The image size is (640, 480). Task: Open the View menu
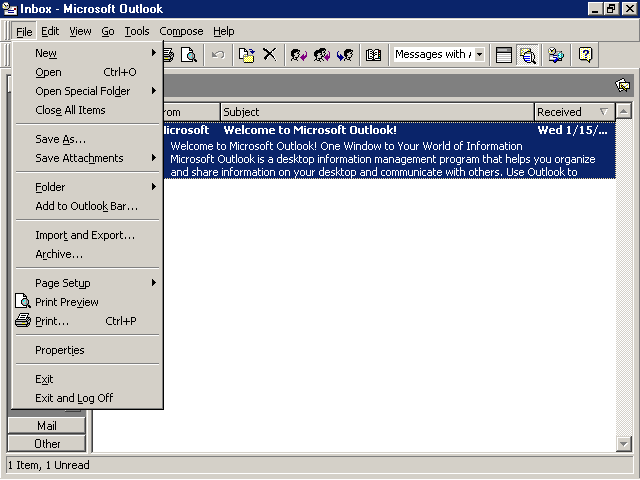click(80, 31)
